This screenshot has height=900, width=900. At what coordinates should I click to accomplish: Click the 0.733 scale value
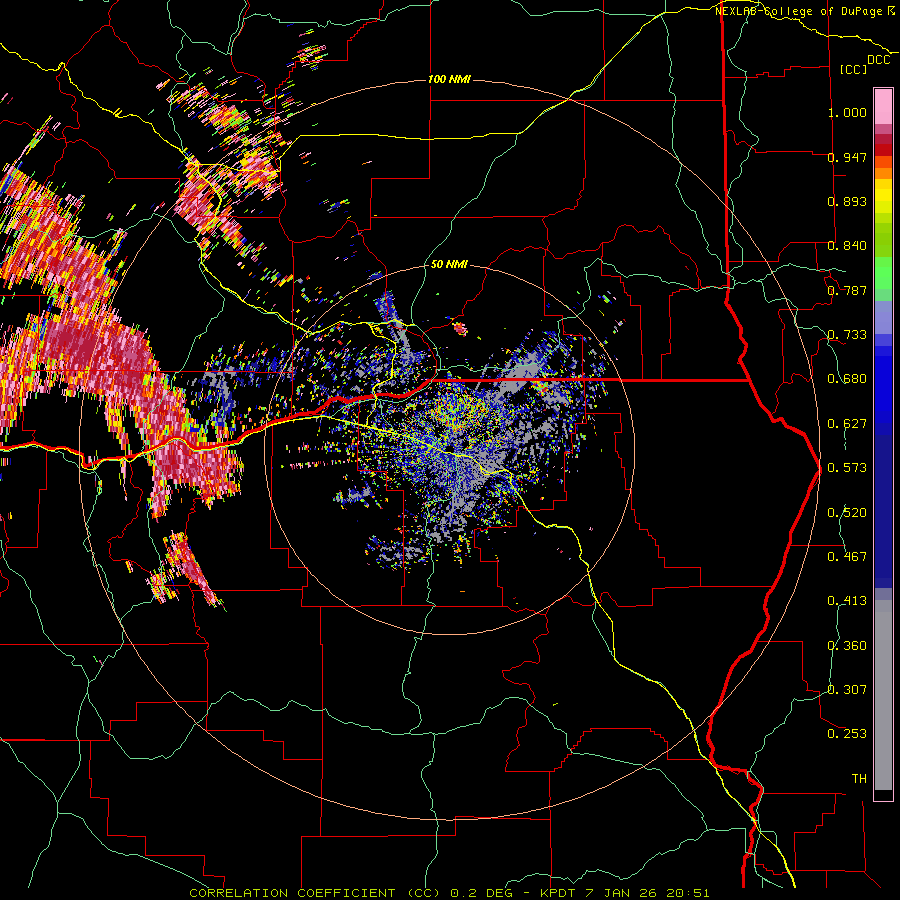pyautogui.click(x=847, y=335)
